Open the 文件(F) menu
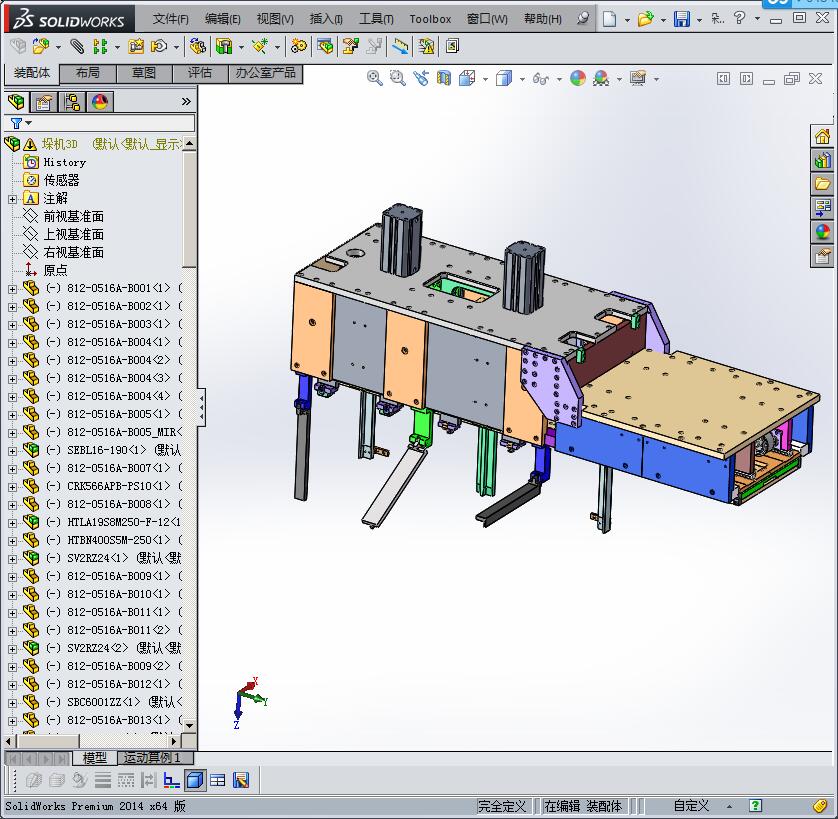 coord(170,19)
